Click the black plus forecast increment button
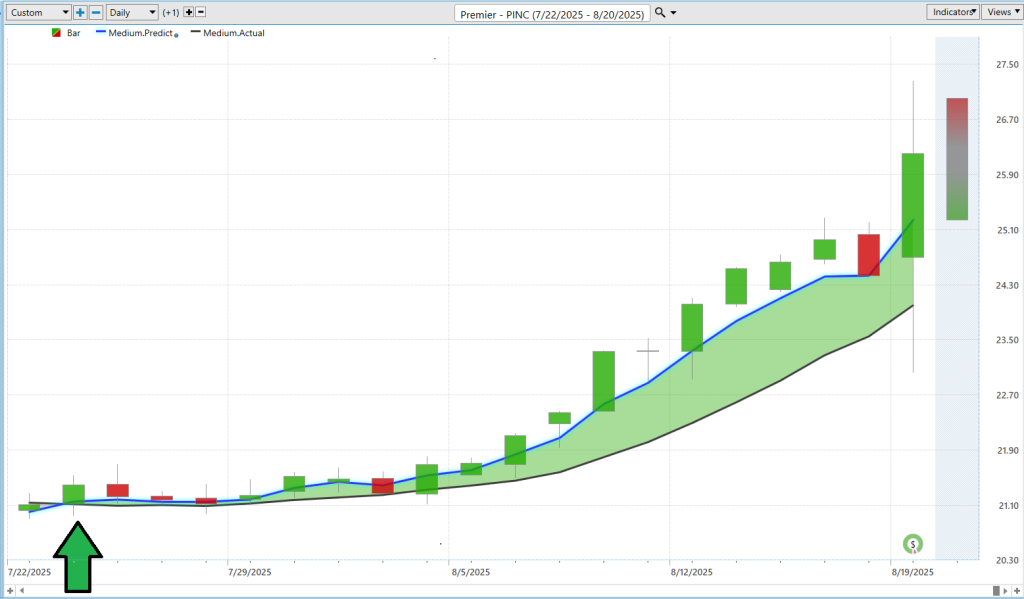Screen dimensions: 1024x599 [188, 12]
